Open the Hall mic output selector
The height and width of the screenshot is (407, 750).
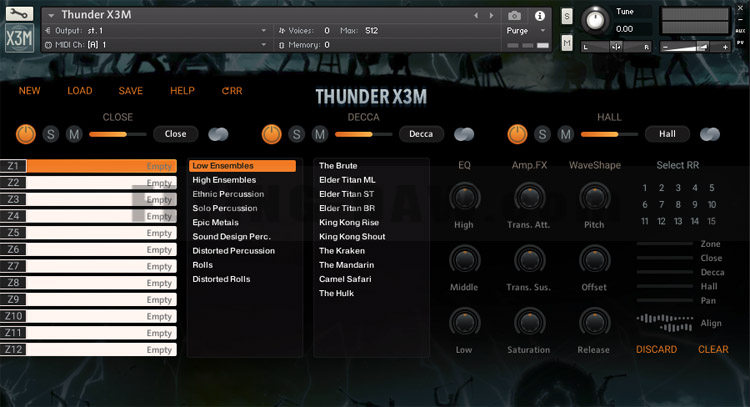click(x=667, y=134)
